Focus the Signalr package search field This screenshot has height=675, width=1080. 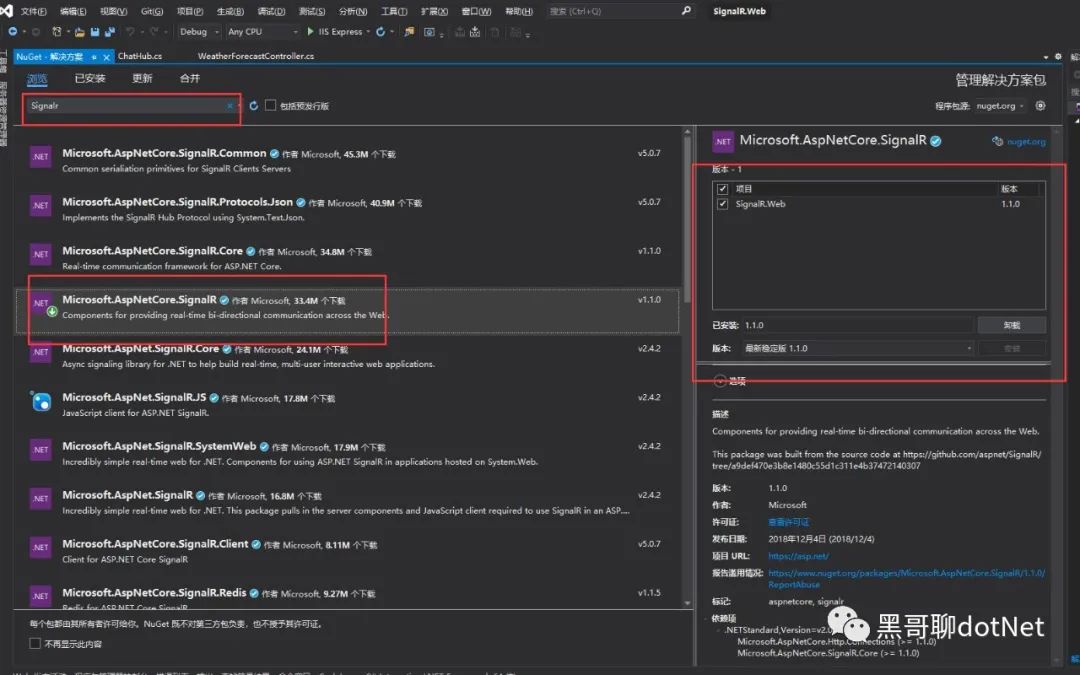(127, 105)
